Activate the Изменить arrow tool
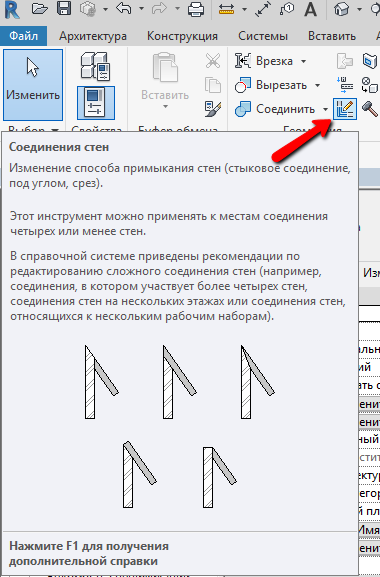 33,85
